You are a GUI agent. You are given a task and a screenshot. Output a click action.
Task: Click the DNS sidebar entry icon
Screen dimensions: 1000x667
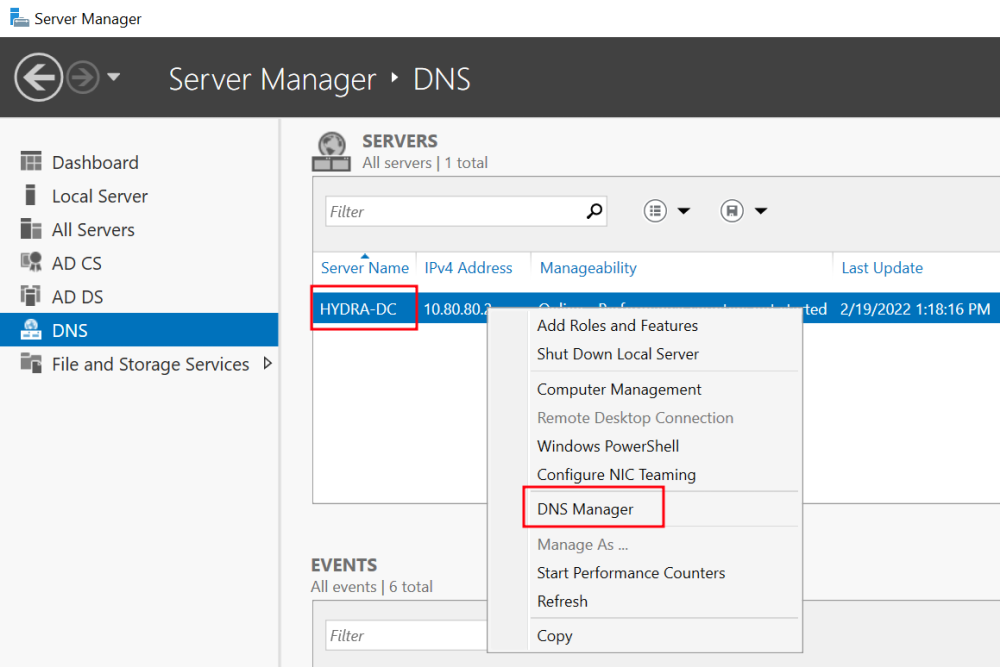coord(31,329)
